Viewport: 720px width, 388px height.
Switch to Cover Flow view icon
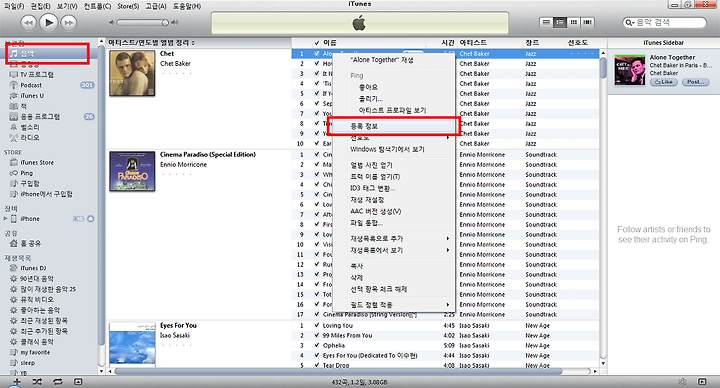588,22
